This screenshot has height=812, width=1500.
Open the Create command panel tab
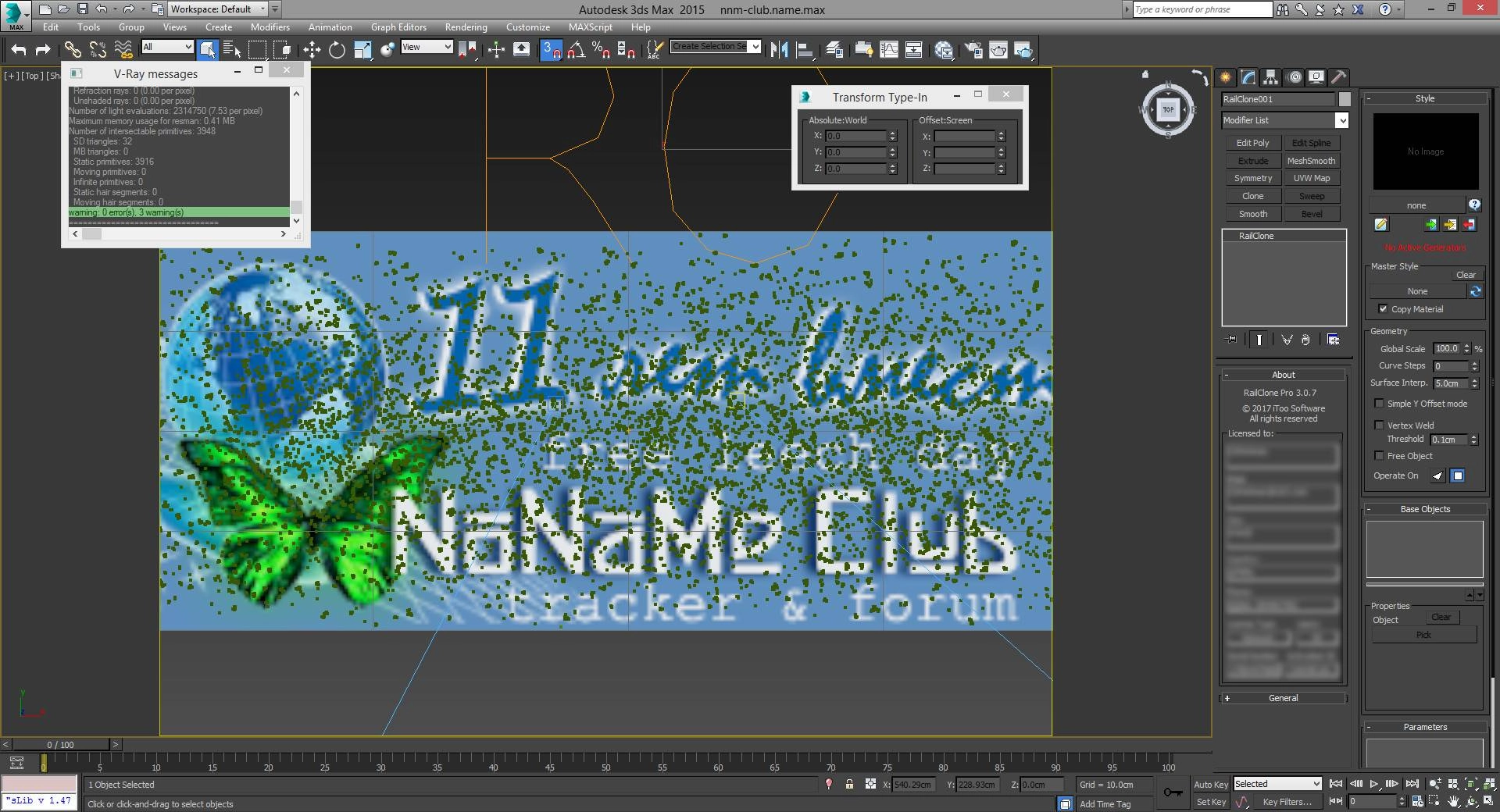coord(1225,77)
